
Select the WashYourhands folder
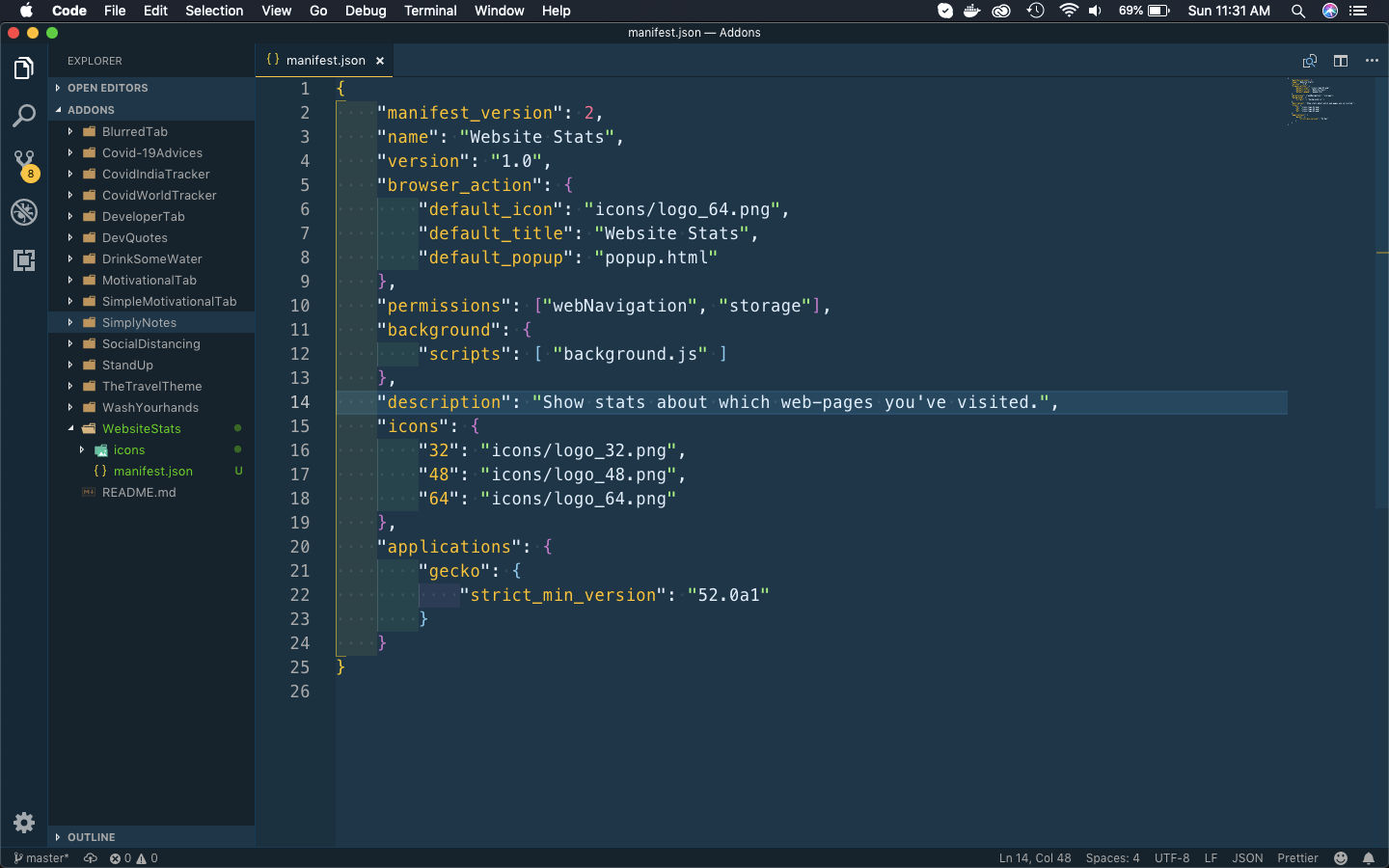150,407
